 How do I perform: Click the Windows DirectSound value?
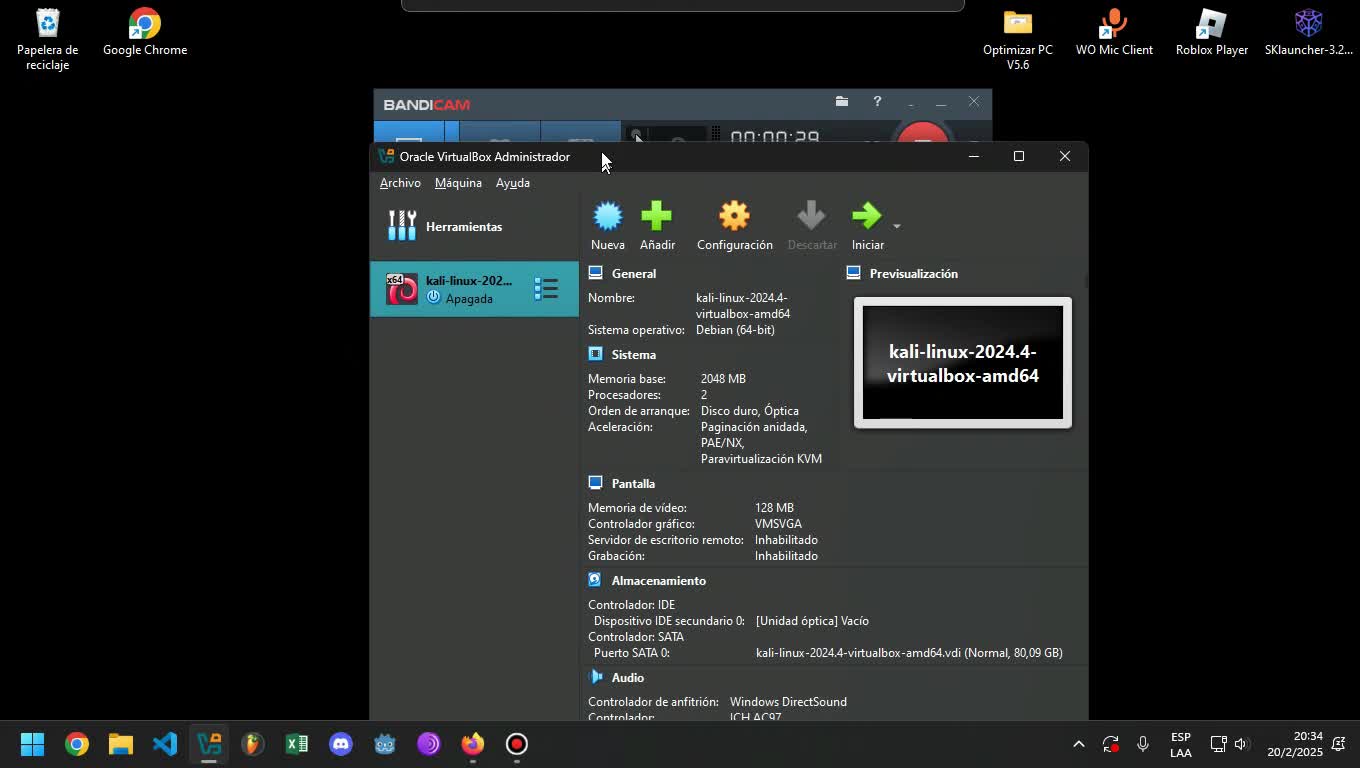788,702
